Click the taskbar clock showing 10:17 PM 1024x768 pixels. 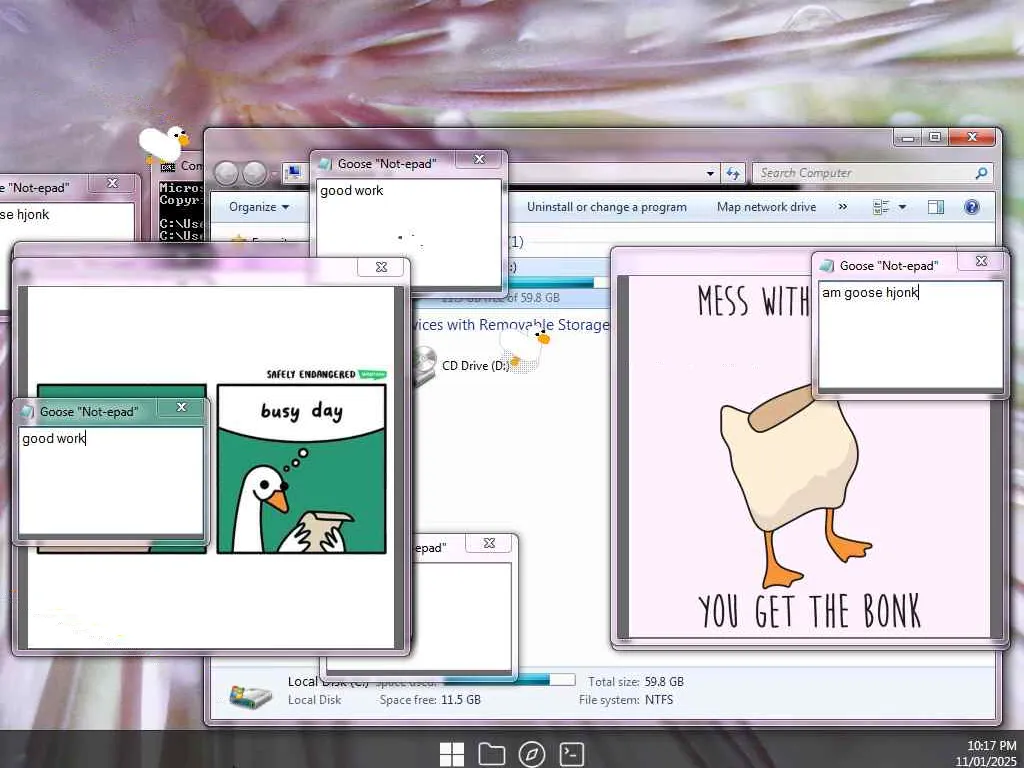(991, 746)
